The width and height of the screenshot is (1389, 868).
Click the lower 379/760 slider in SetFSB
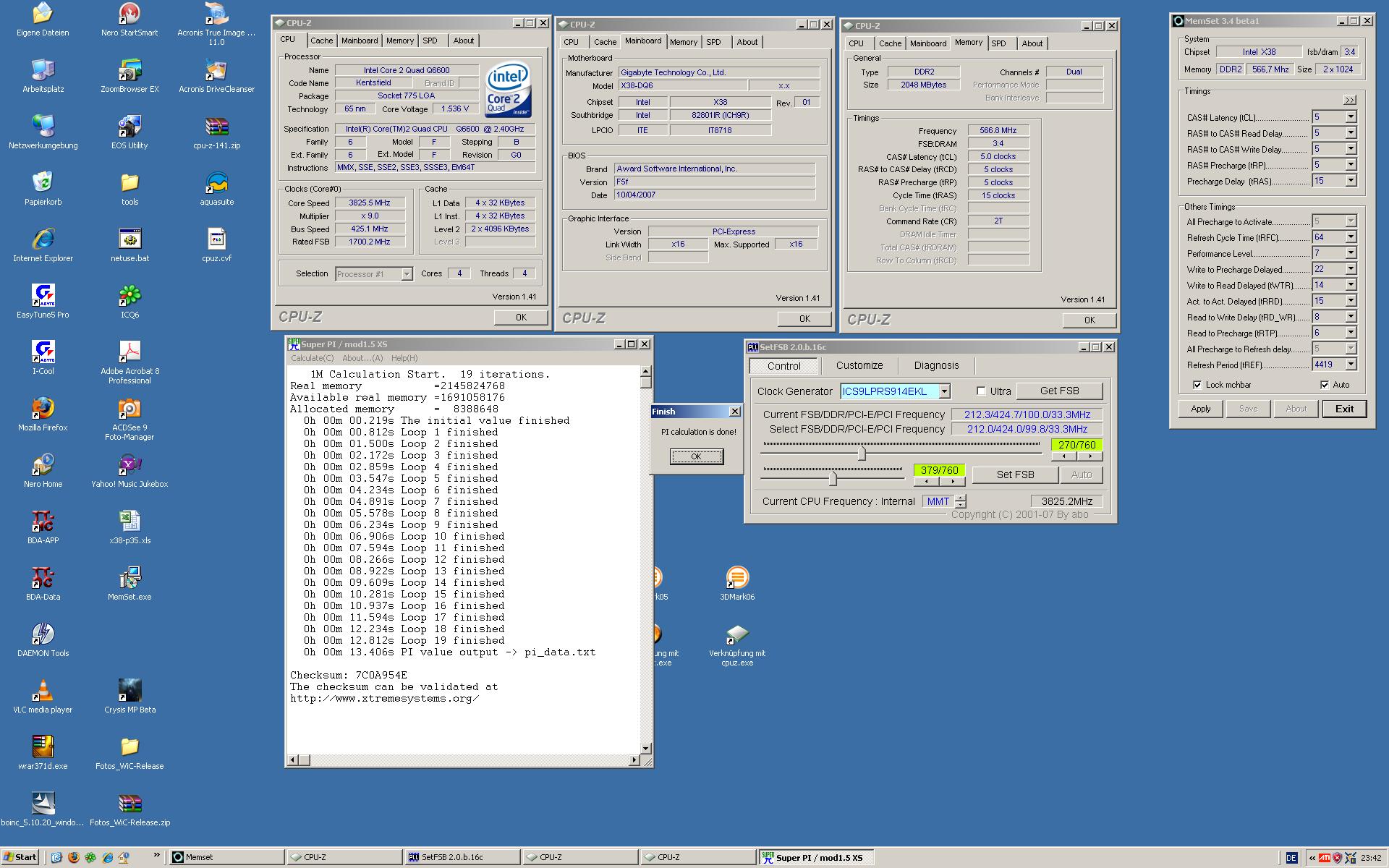coord(833,478)
